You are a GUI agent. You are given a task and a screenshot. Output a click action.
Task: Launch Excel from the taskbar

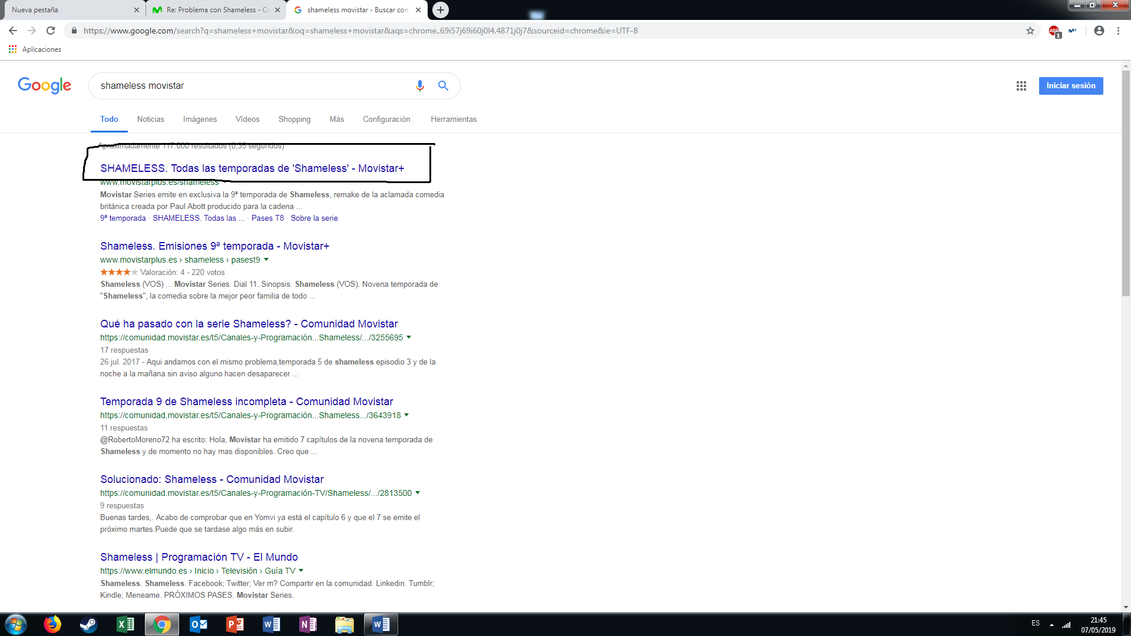125,624
